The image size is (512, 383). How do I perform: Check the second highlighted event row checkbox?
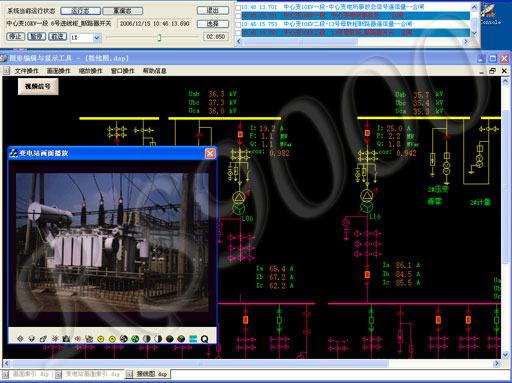(238, 16)
